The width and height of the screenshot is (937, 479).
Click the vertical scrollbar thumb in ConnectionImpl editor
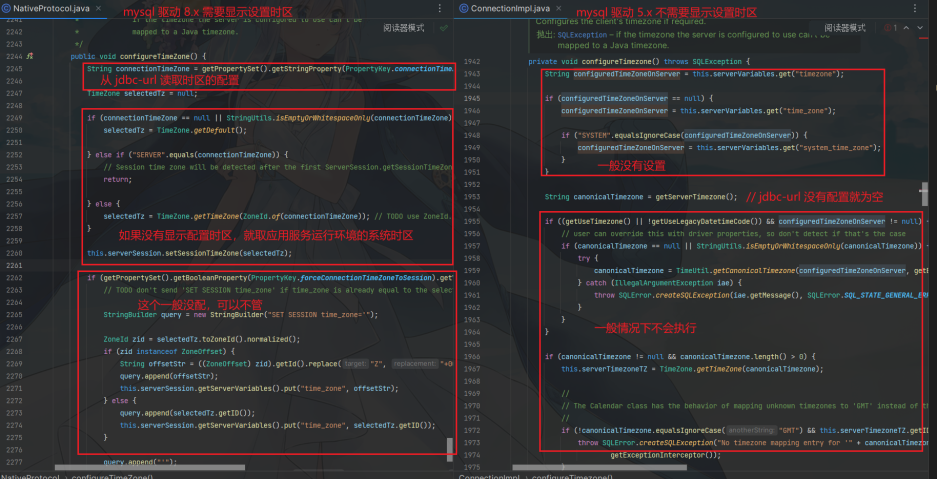pos(926,194)
